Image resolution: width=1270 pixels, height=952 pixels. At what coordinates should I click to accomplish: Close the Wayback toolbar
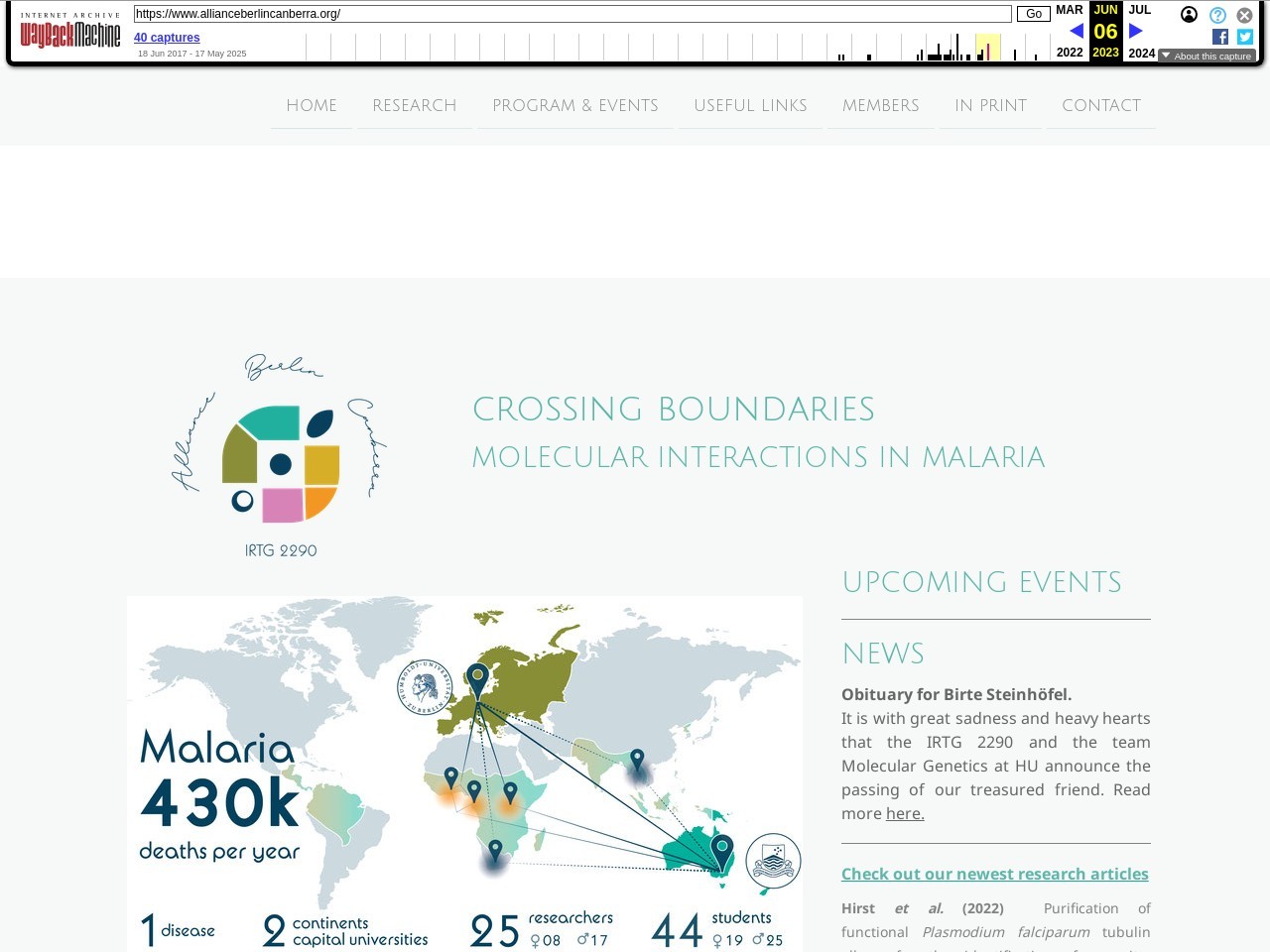point(1244,15)
